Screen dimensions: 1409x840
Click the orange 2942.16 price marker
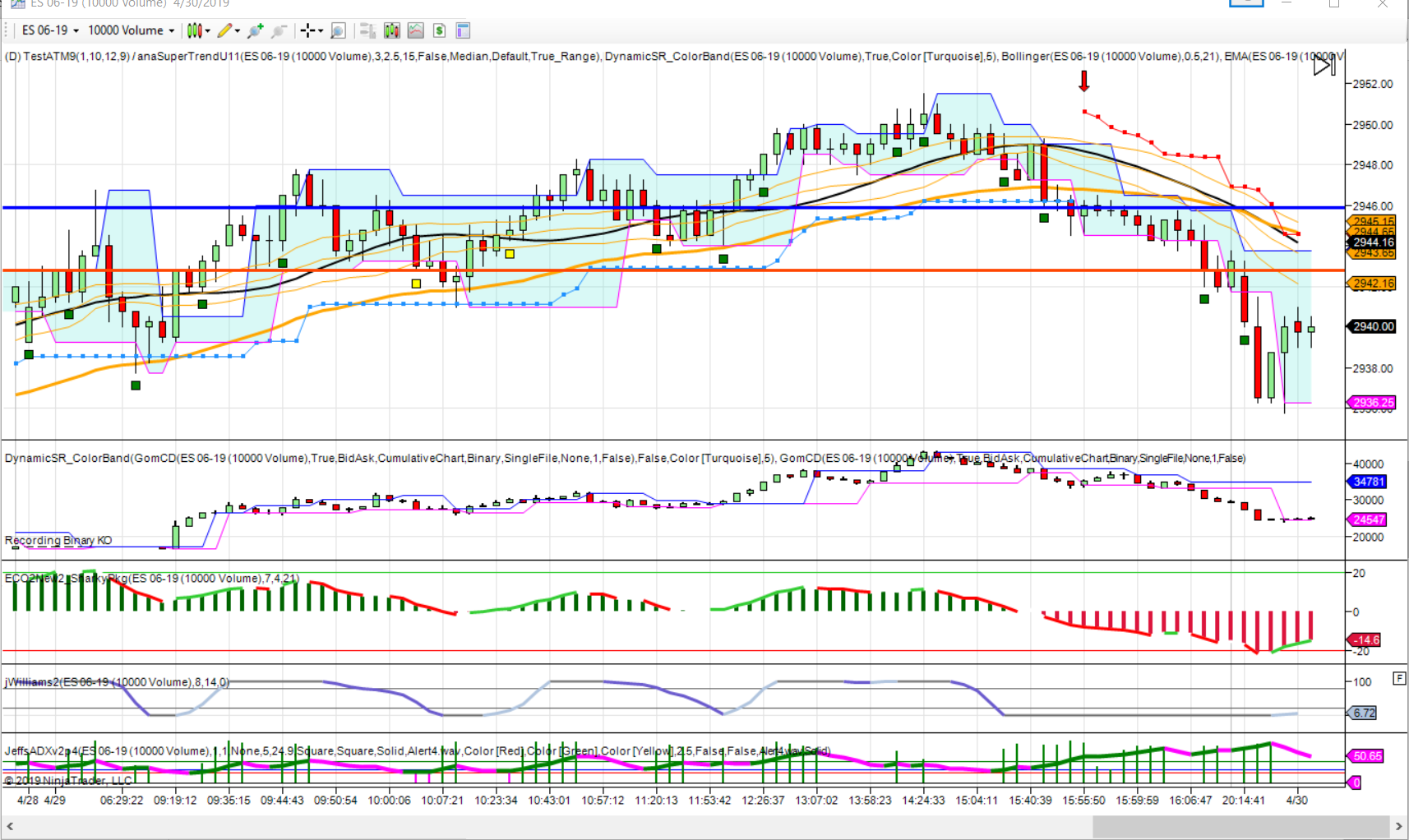1373,284
